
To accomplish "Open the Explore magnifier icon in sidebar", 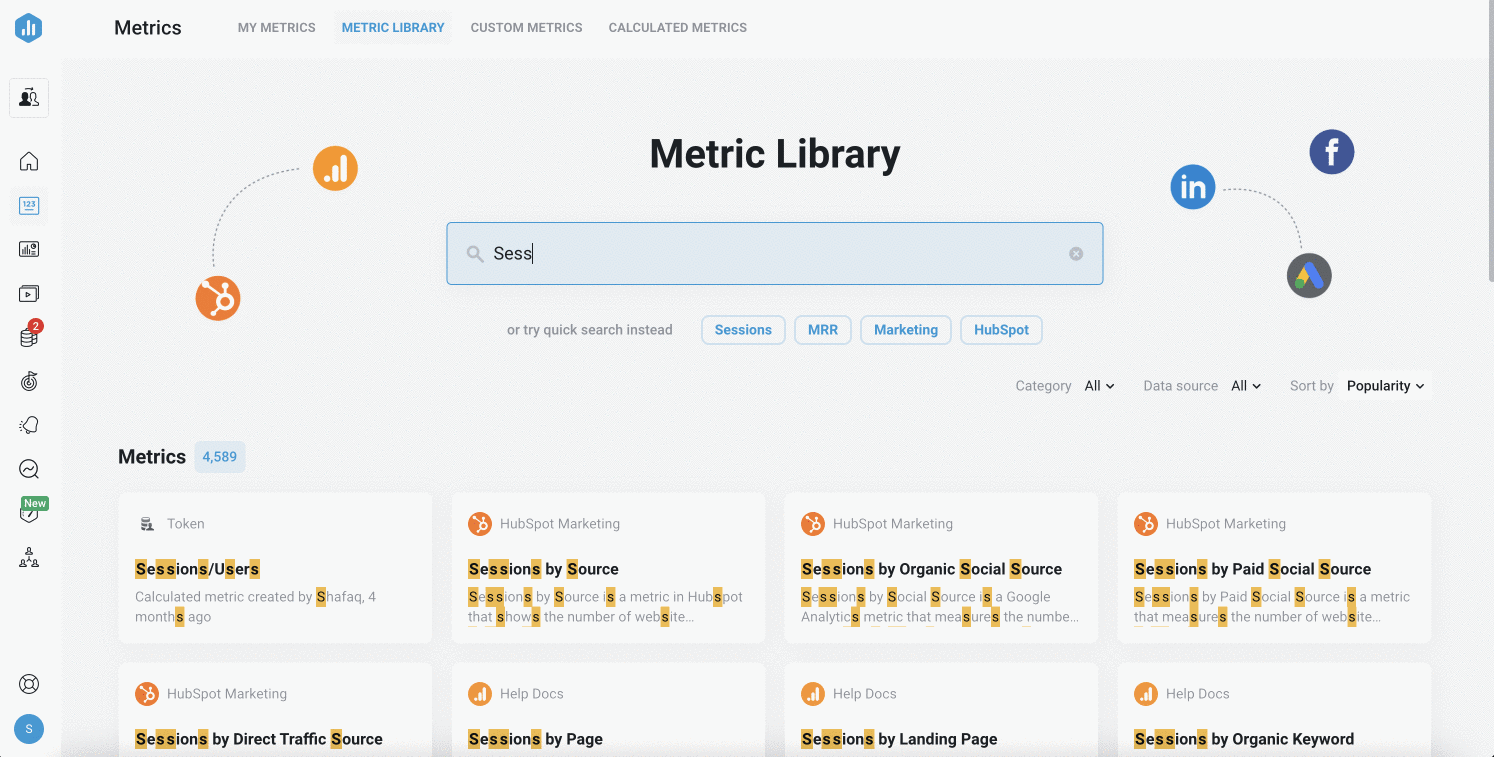I will (x=29, y=469).
